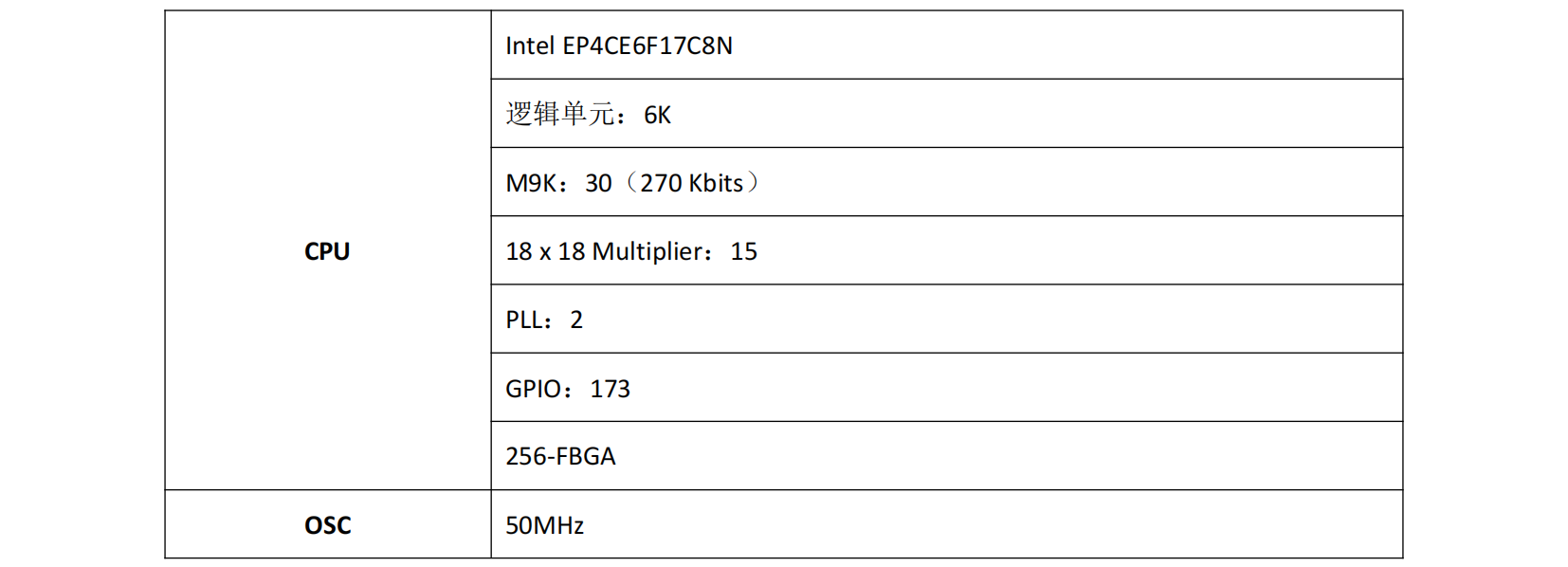1568x567 pixels.
Task: Select the Intel EP4CE6F17C8N text
Action: pos(619,46)
